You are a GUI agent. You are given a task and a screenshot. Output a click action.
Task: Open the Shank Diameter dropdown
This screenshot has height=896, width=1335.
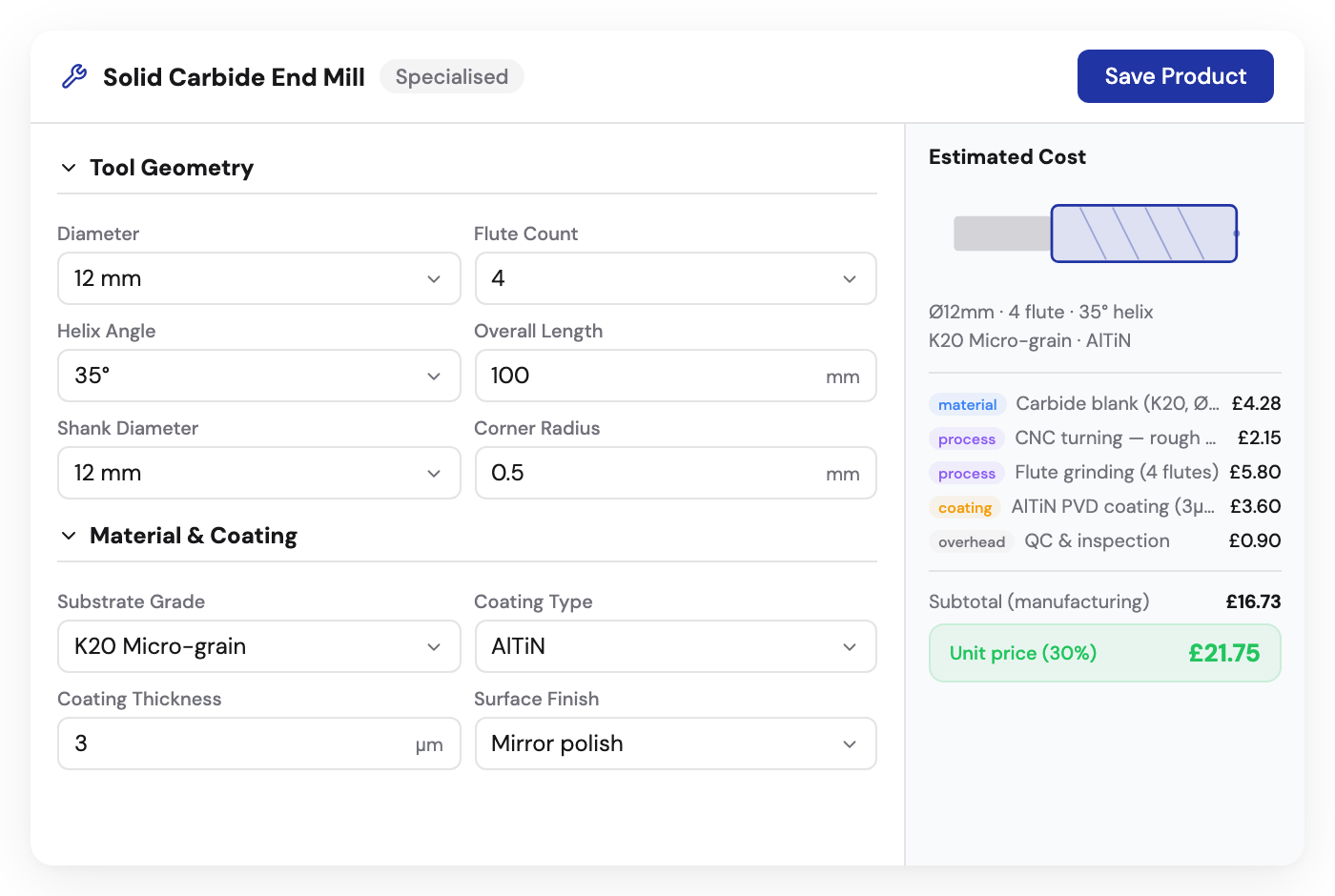[258, 473]
